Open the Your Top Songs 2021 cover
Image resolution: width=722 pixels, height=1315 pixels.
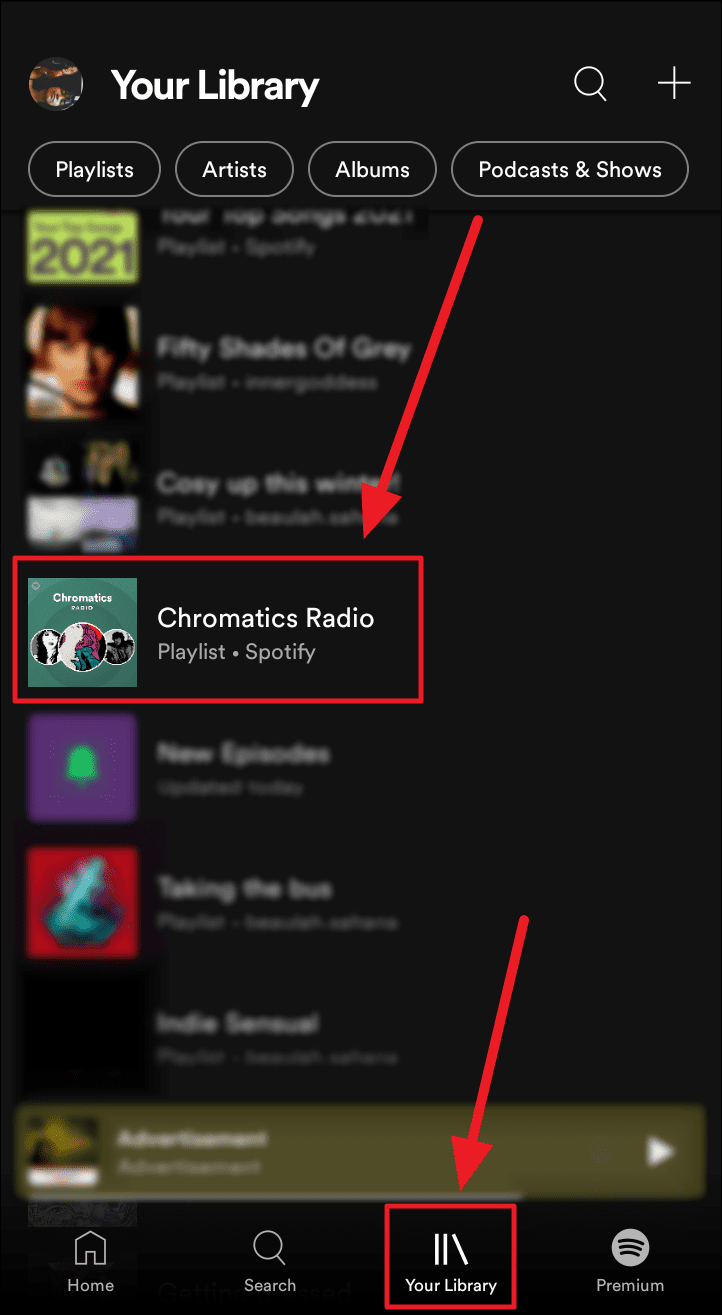click(82, 245)
